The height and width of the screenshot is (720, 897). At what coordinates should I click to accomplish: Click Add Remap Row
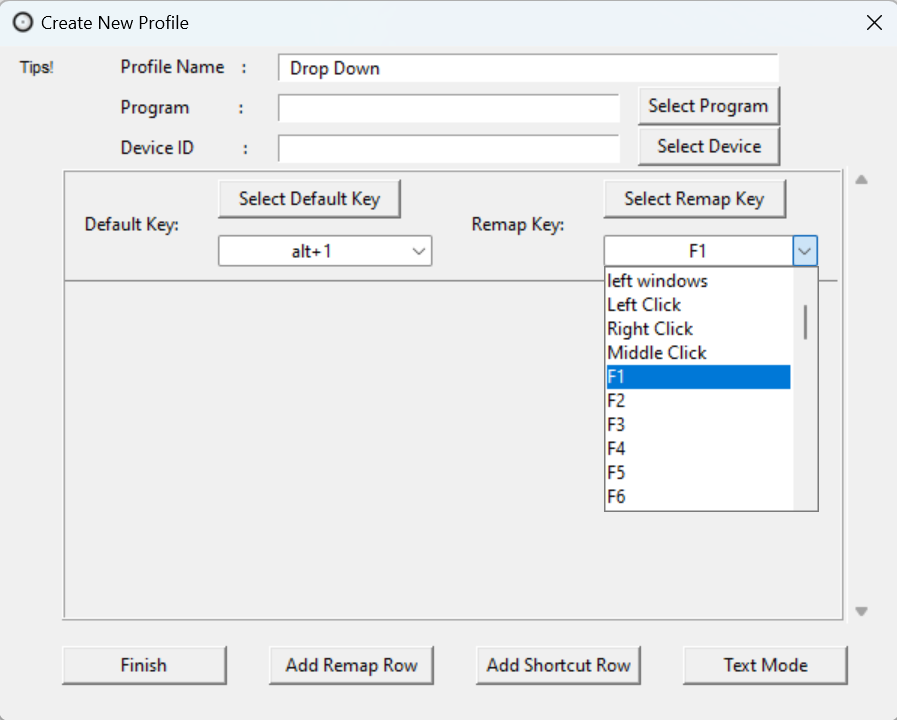pos(351,665)
